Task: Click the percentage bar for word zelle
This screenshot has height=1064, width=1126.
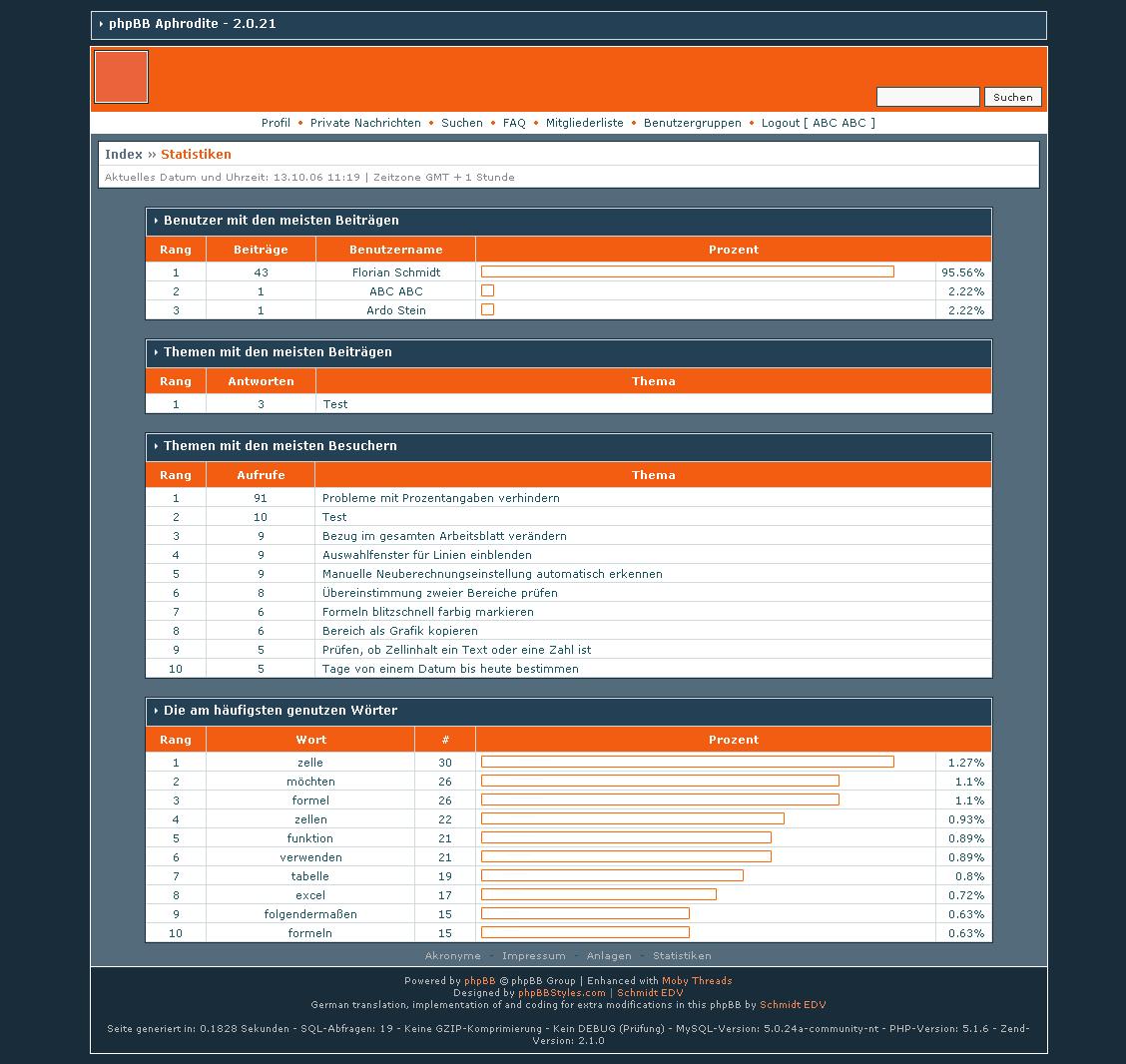Action: click(x=687, y=763)
